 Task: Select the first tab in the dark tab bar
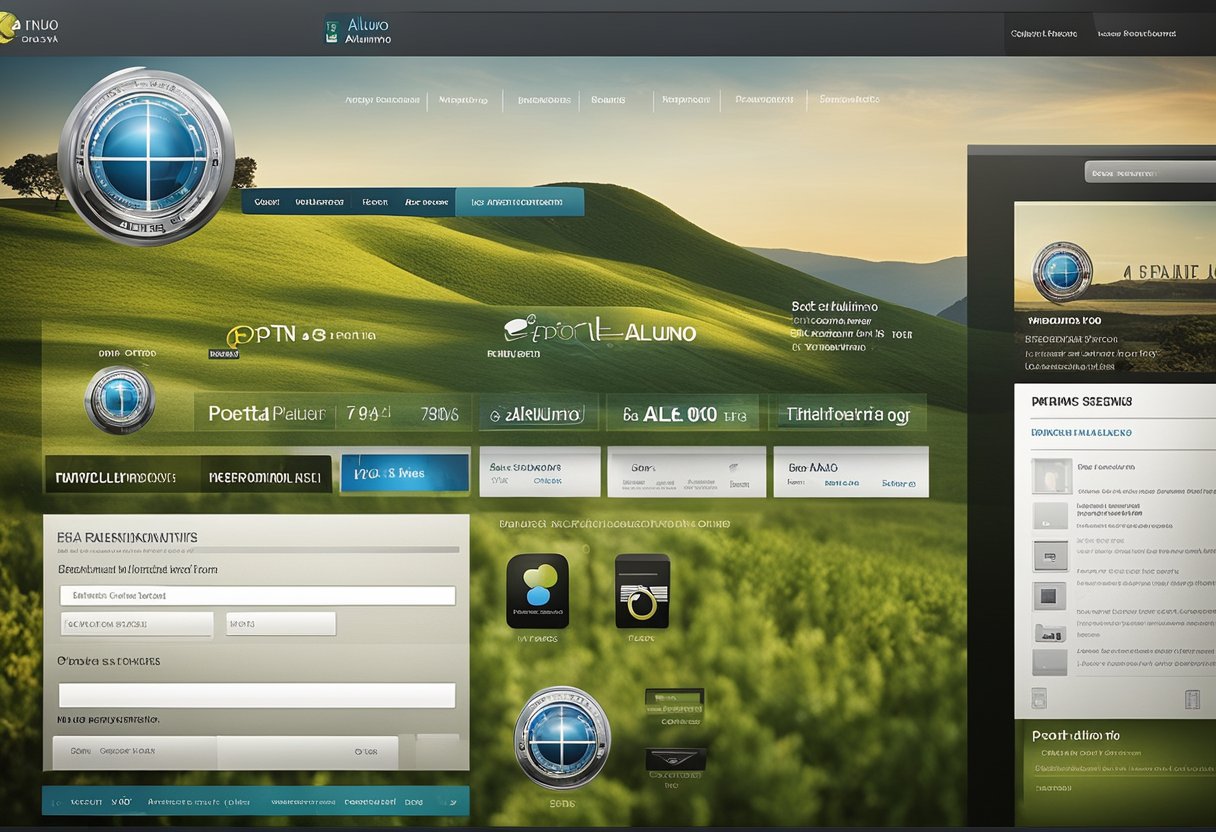[x=267, y=202]
